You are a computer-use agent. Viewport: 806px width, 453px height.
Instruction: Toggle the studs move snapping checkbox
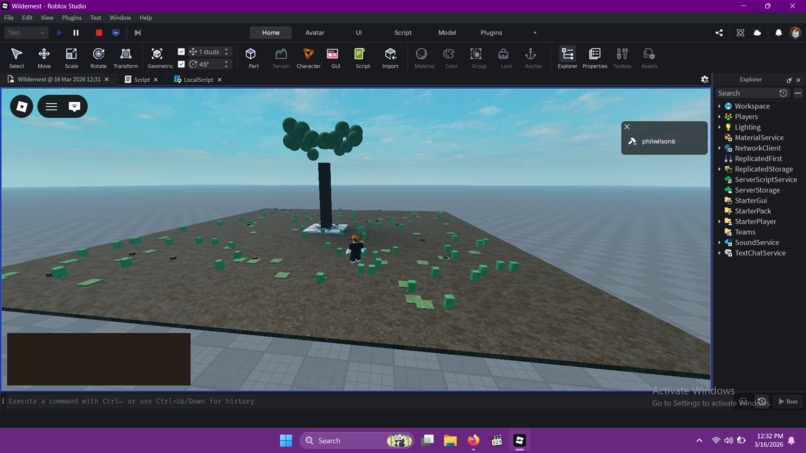181,51
